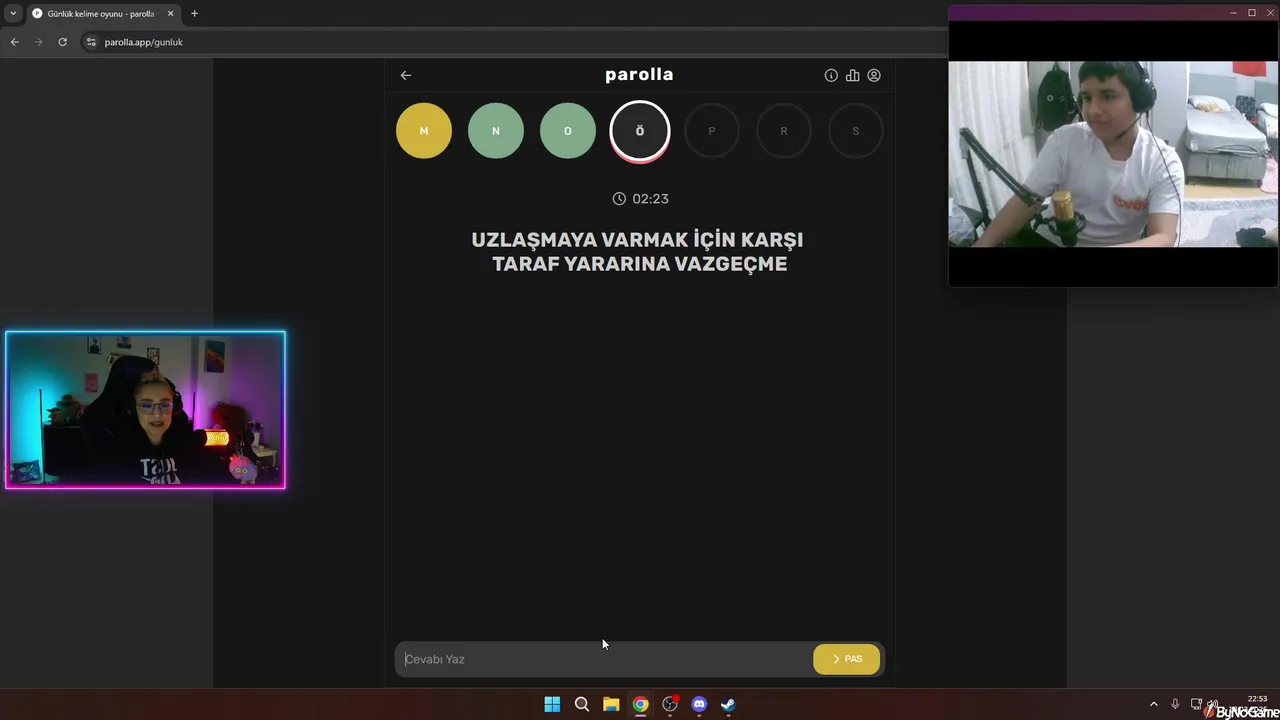Click the neon-framed streamer webcam overlay
1280x720 pixels.
coord(145,410)
